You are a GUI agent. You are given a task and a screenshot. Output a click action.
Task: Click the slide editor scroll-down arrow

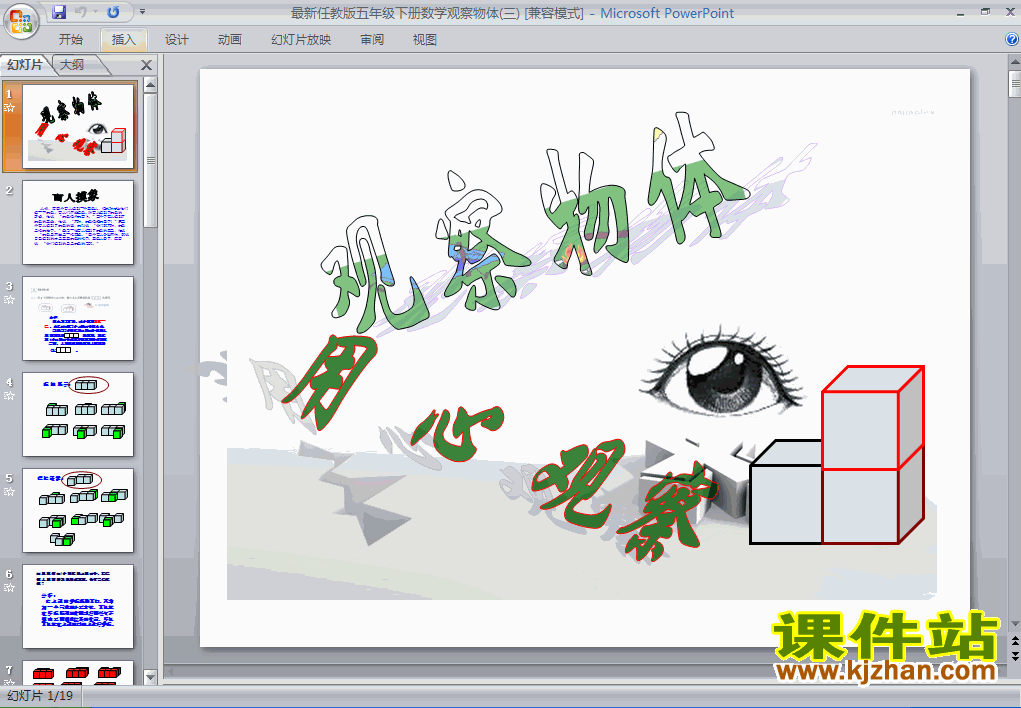pos(1014,623)
